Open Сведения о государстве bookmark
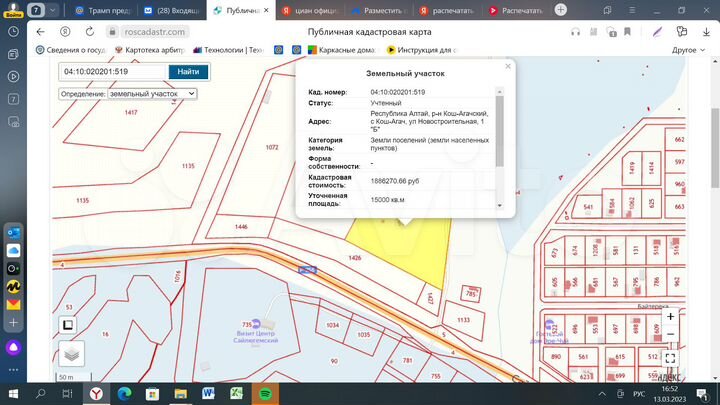 pyautogui.click(x=71, y=50)
